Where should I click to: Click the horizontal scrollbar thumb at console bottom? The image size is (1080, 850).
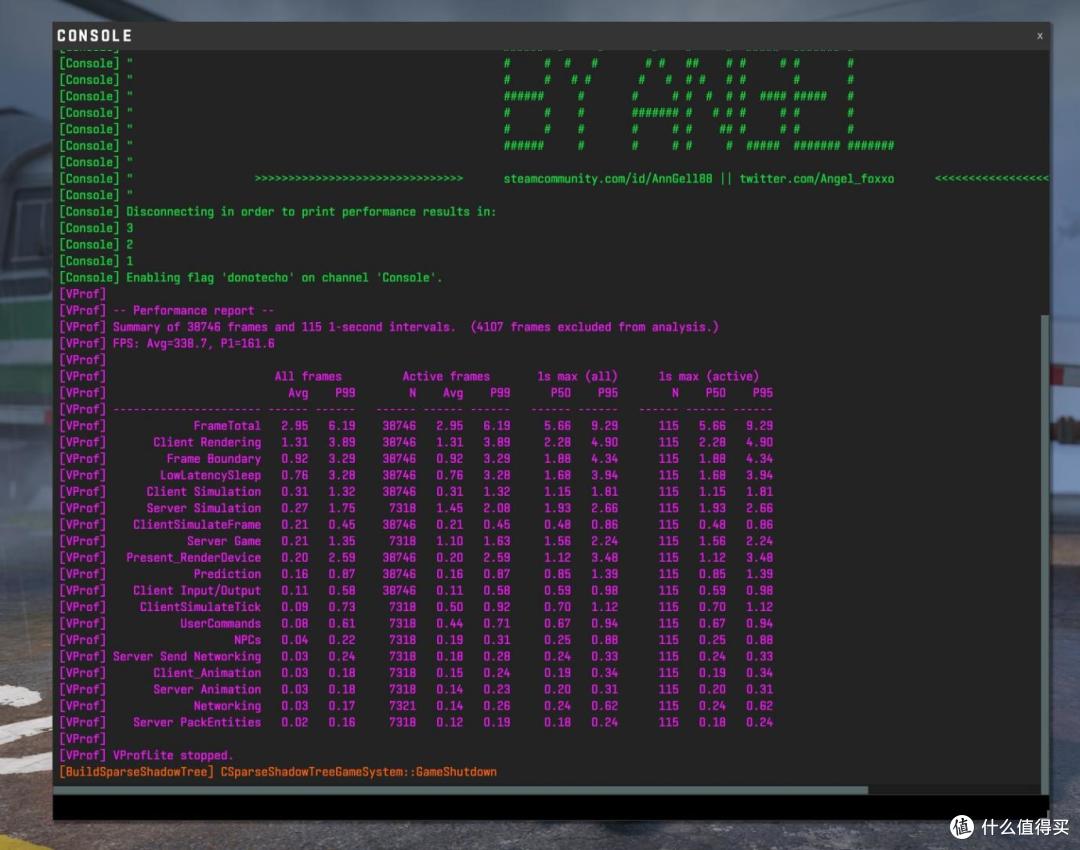point(461,789)
